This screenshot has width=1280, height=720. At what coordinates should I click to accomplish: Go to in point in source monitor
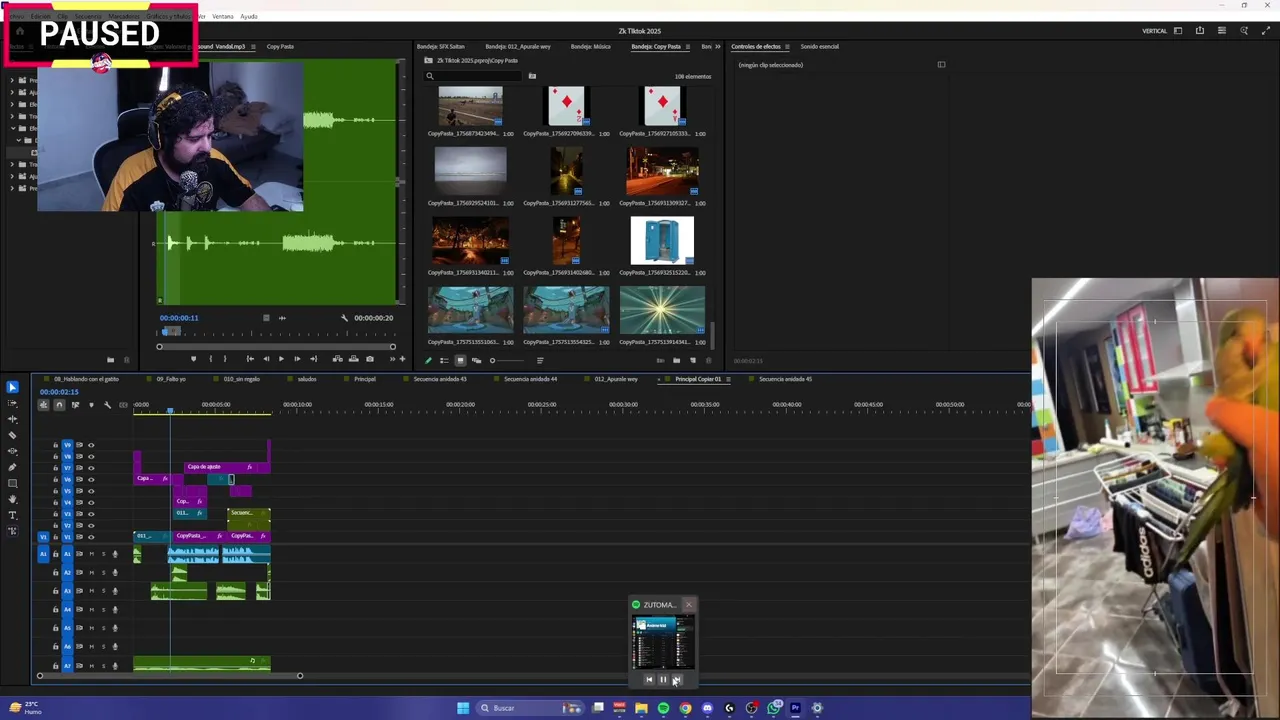pos(249,359)
